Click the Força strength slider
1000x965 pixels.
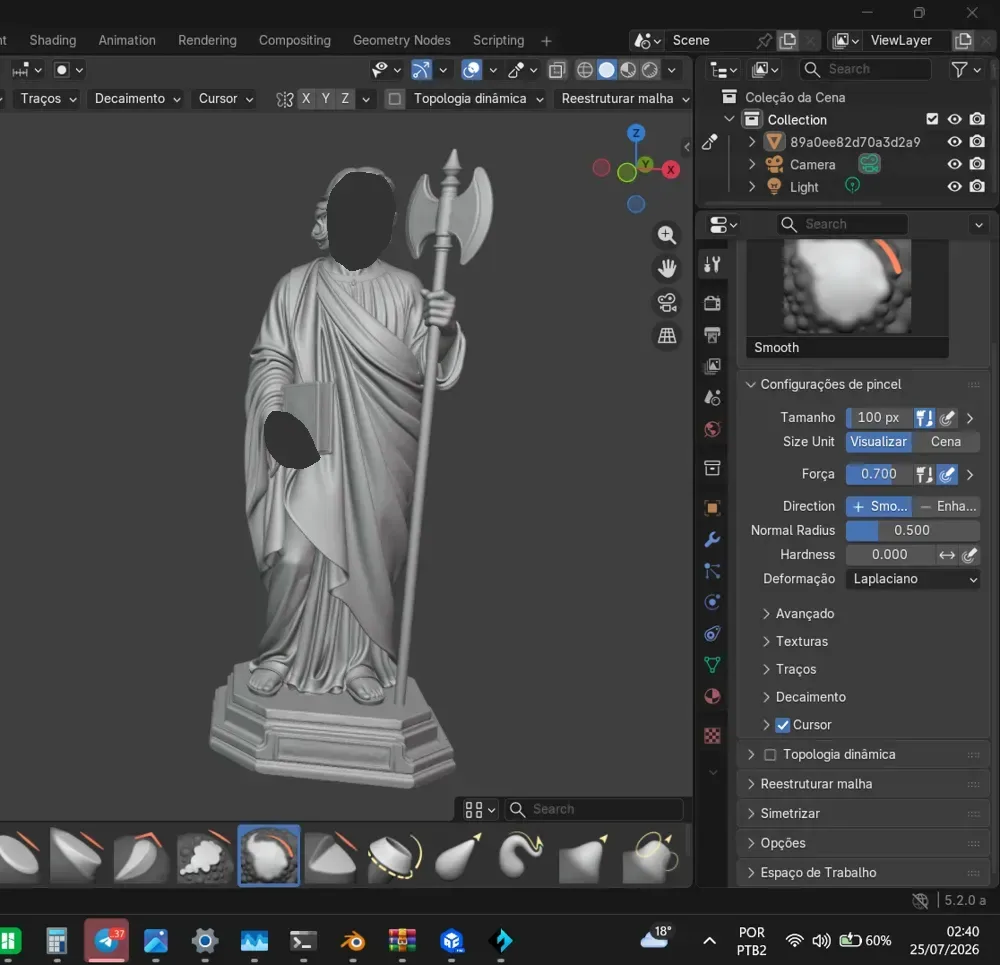point(879,475)
